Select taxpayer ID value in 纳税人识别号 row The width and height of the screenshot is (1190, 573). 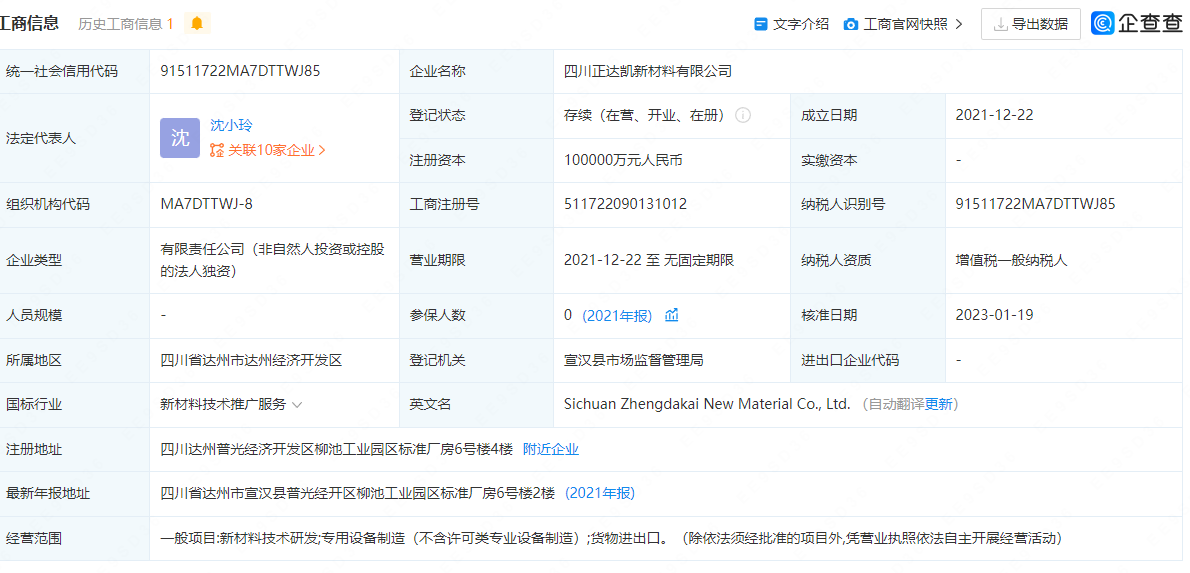pos(1035,204)
